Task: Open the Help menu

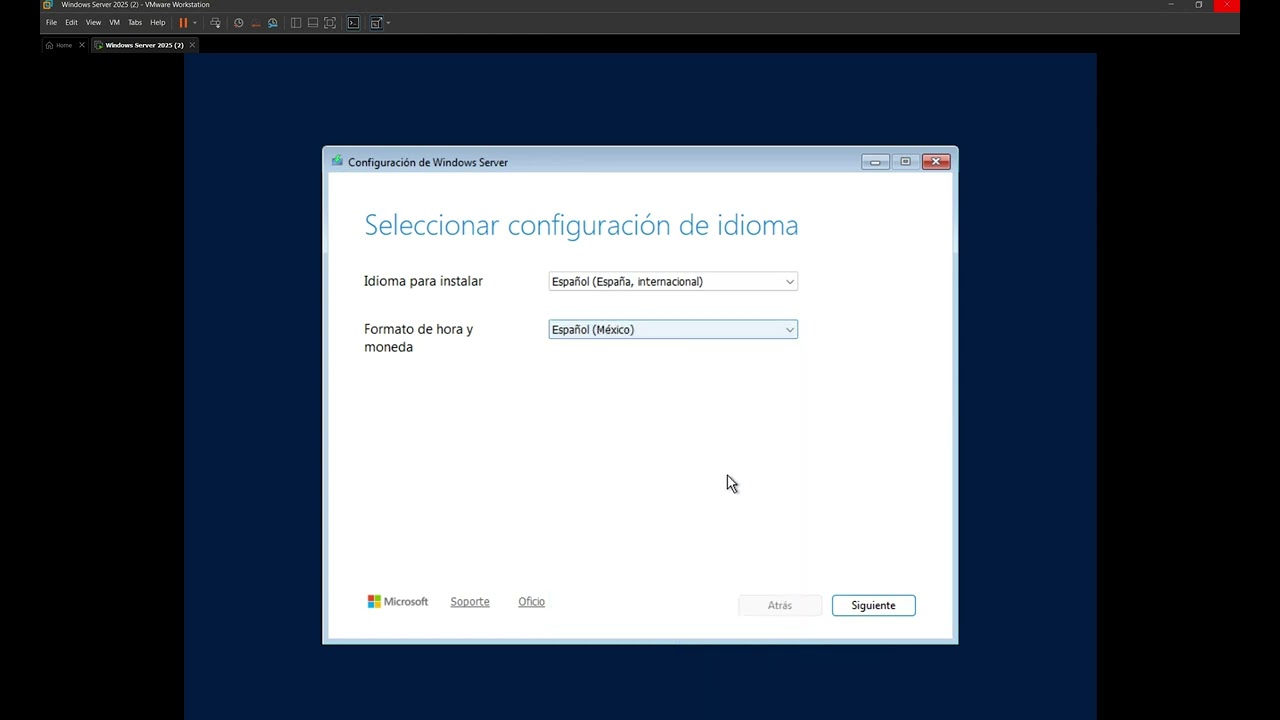Action: point(158,22)
